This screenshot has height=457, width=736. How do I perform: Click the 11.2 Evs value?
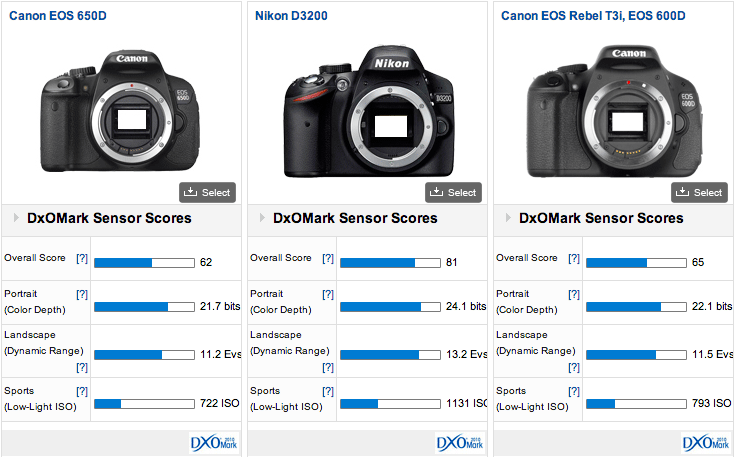pos(221,354)
